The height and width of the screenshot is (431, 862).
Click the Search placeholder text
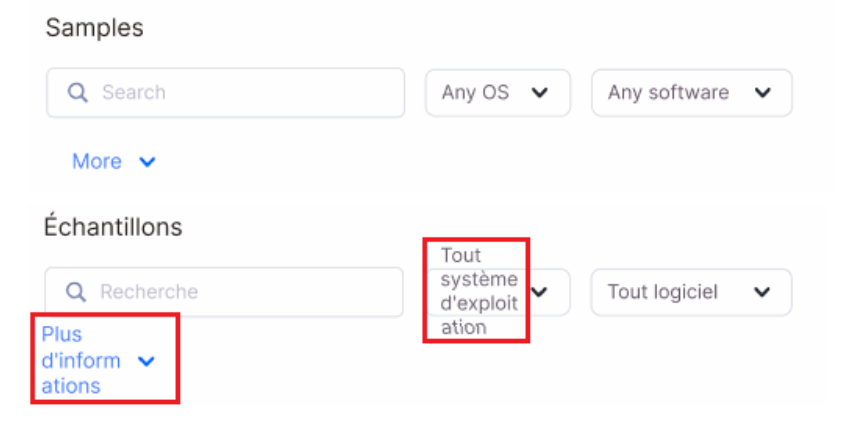(x=134, y=93)
